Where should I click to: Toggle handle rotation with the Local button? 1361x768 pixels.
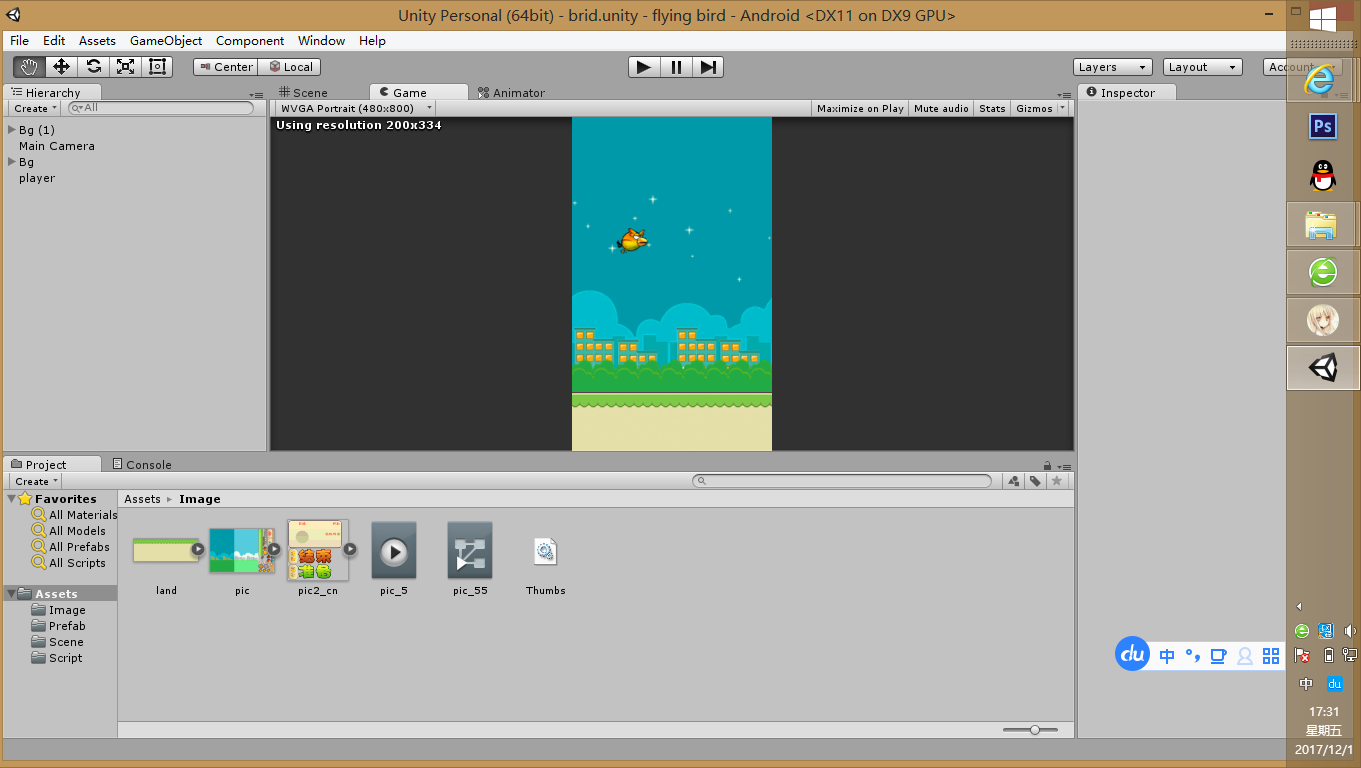tap(290, 67)
